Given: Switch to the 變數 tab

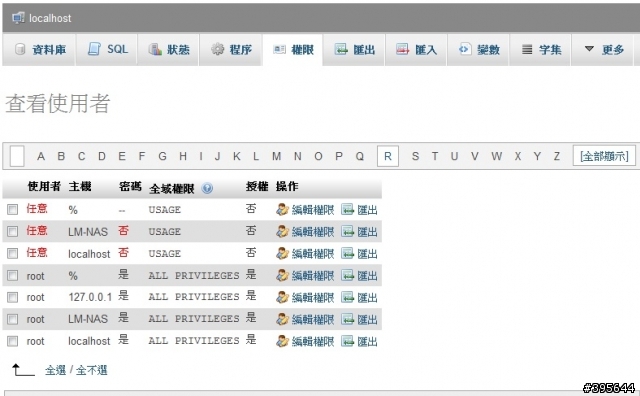Looking at the screenshot, I should pyautogui.click(x=478, y=50).
